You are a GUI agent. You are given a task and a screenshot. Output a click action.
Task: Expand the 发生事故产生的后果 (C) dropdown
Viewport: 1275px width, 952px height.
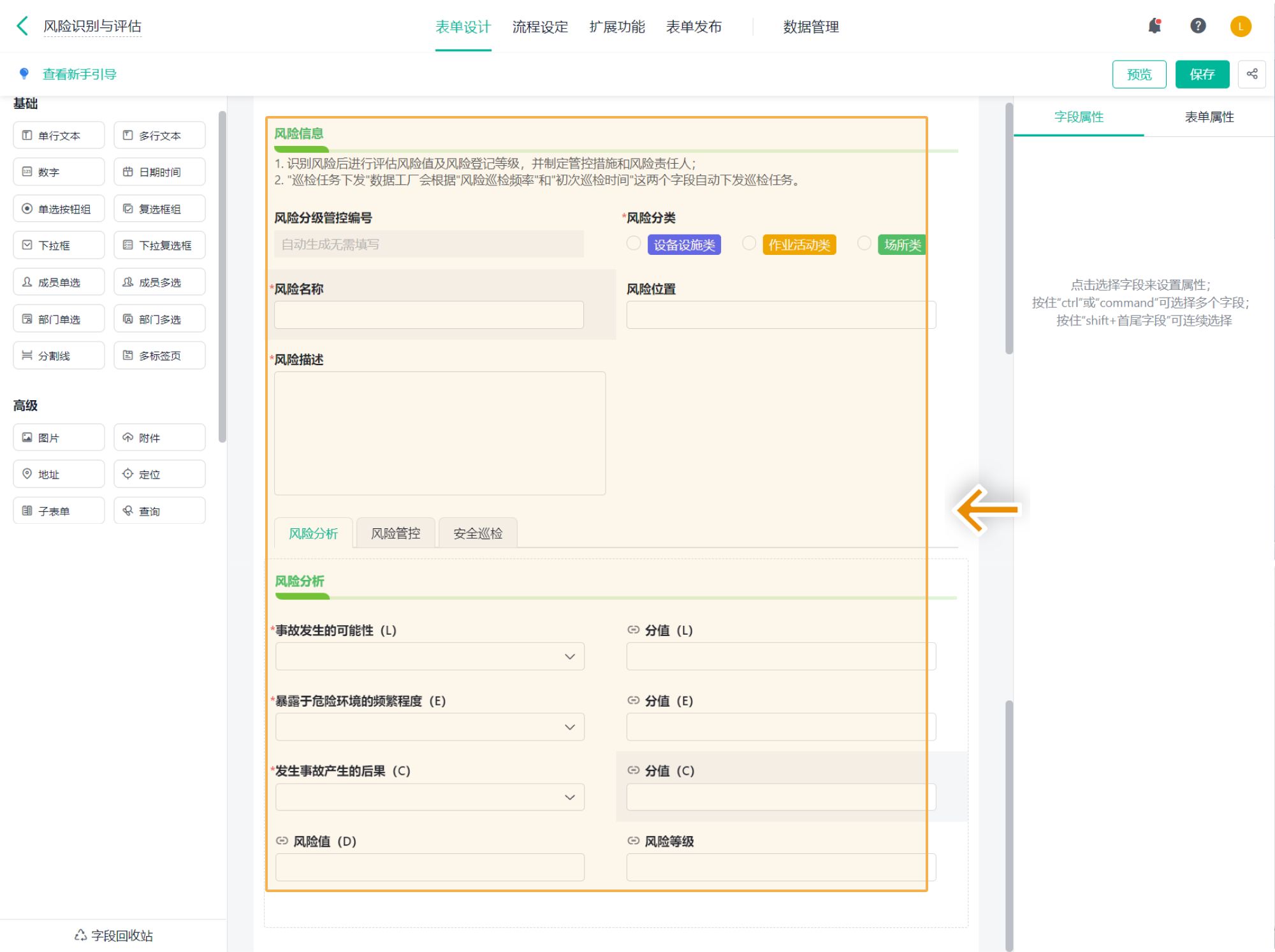pyautogui.click(x=430, y=797)
